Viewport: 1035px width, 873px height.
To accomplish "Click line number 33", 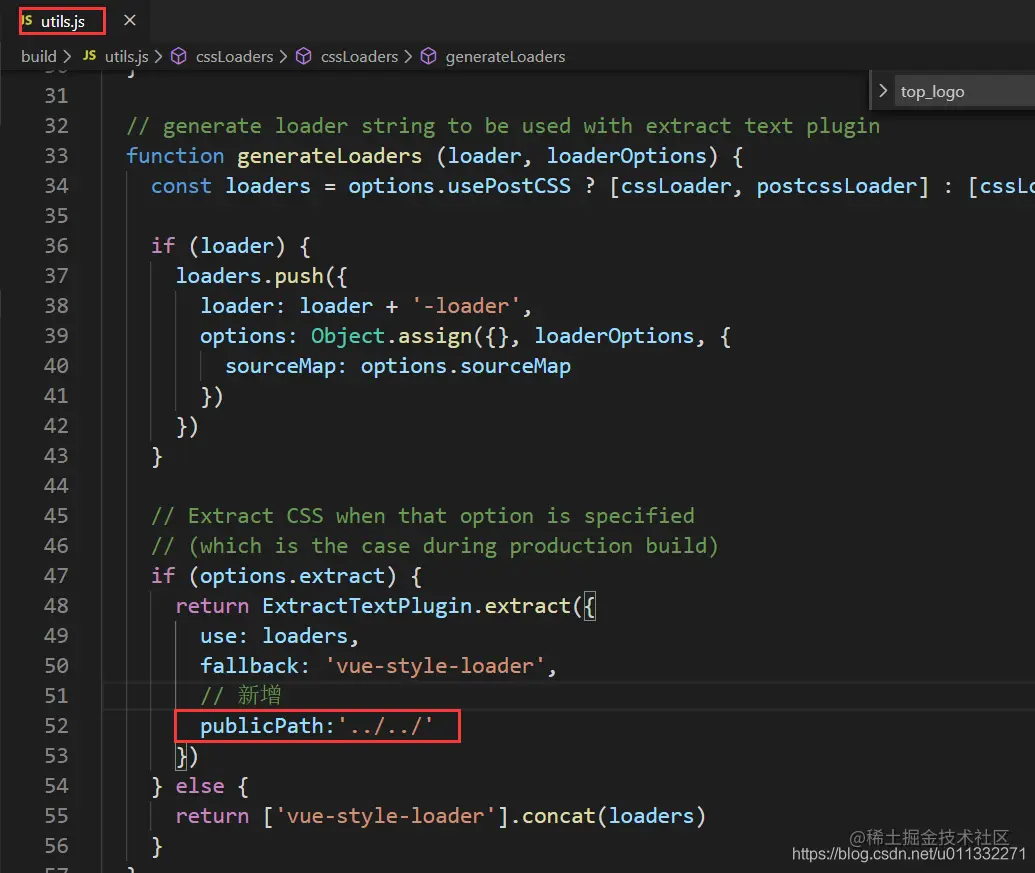I will pos(56,156).
